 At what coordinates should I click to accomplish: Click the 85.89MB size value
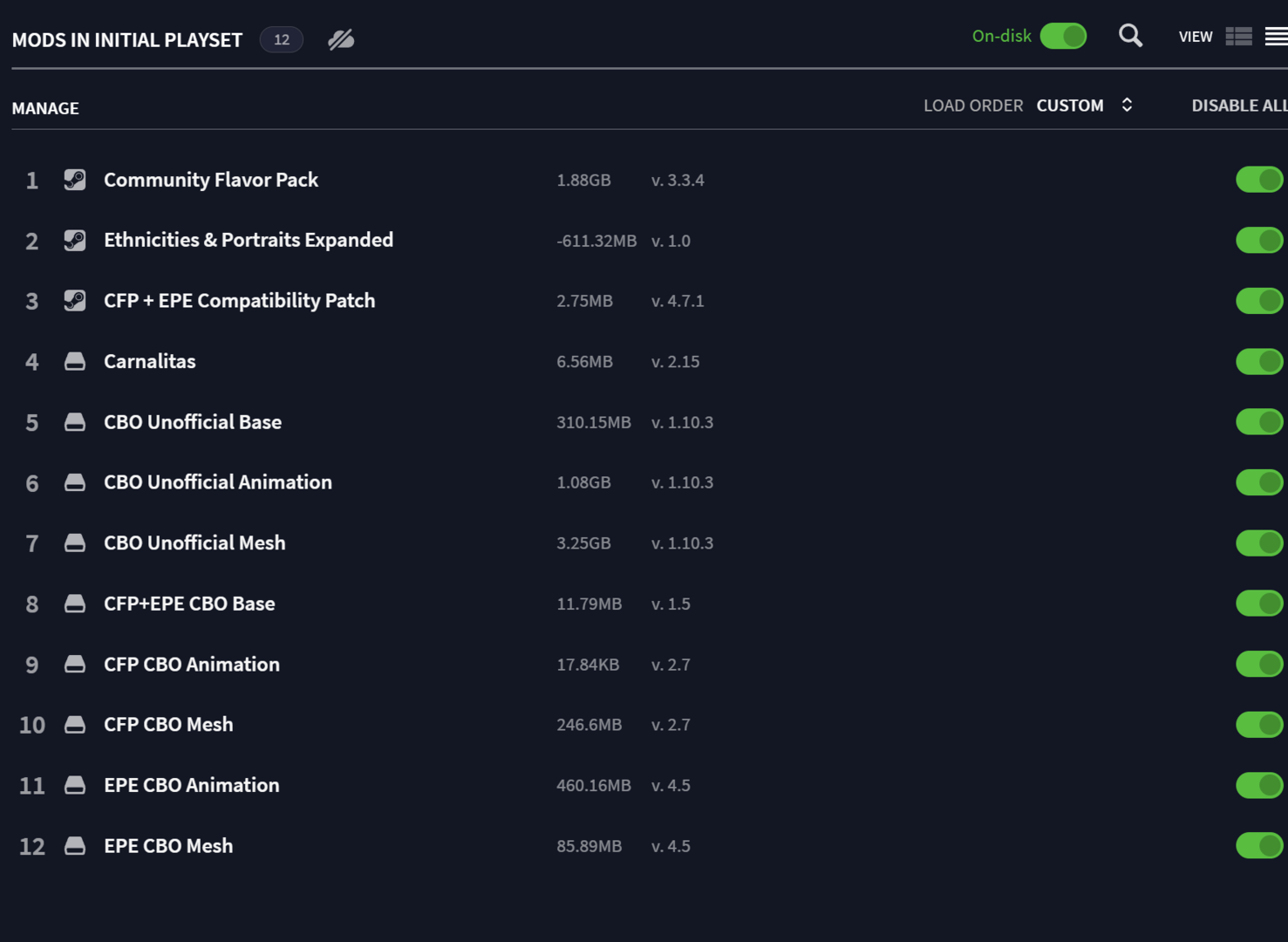coord(589,845)
